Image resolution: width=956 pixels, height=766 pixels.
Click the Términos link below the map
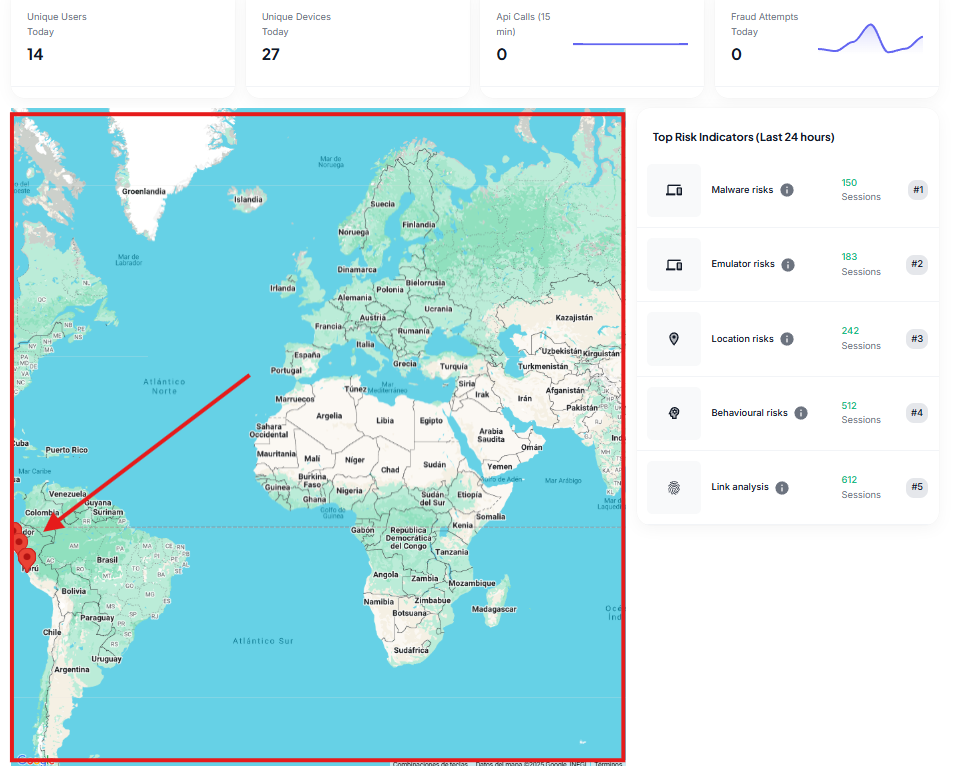(x=608, y=763)
